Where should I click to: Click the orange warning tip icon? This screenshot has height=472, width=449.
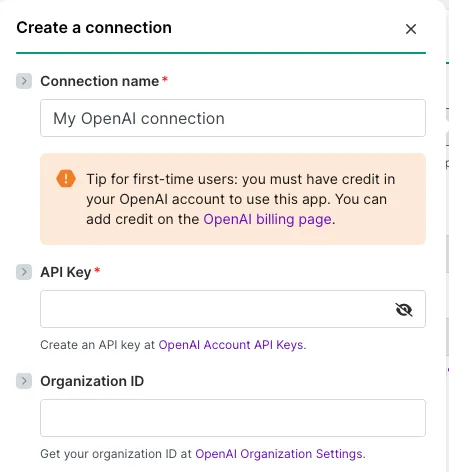click(66, 179)
